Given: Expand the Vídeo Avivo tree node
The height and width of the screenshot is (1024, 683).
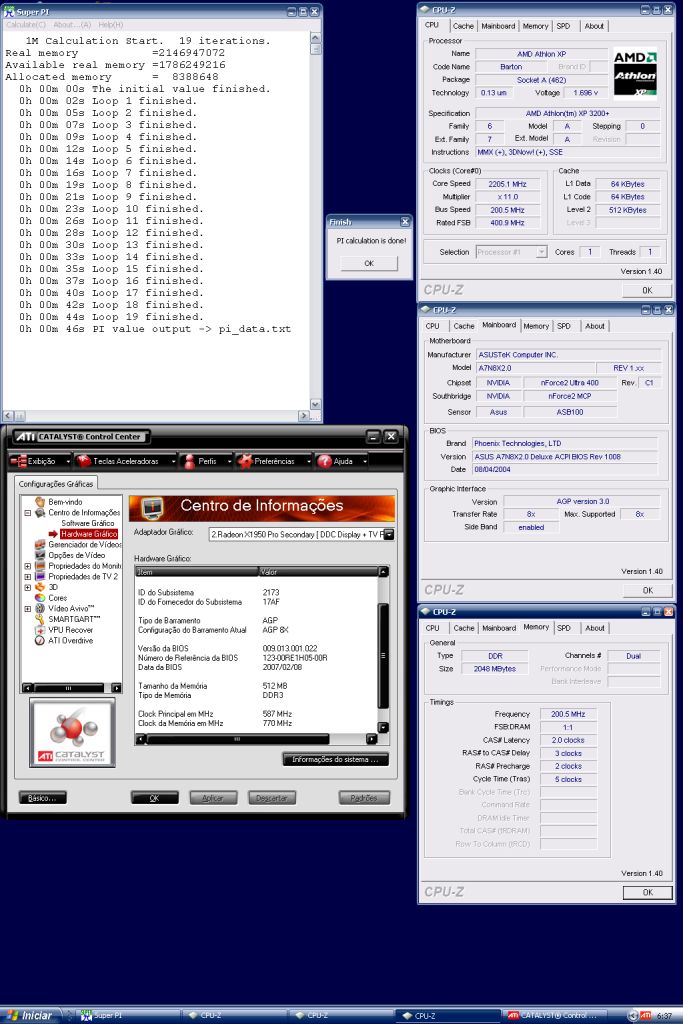Looking at the screenshot, I should click(28, 609).
